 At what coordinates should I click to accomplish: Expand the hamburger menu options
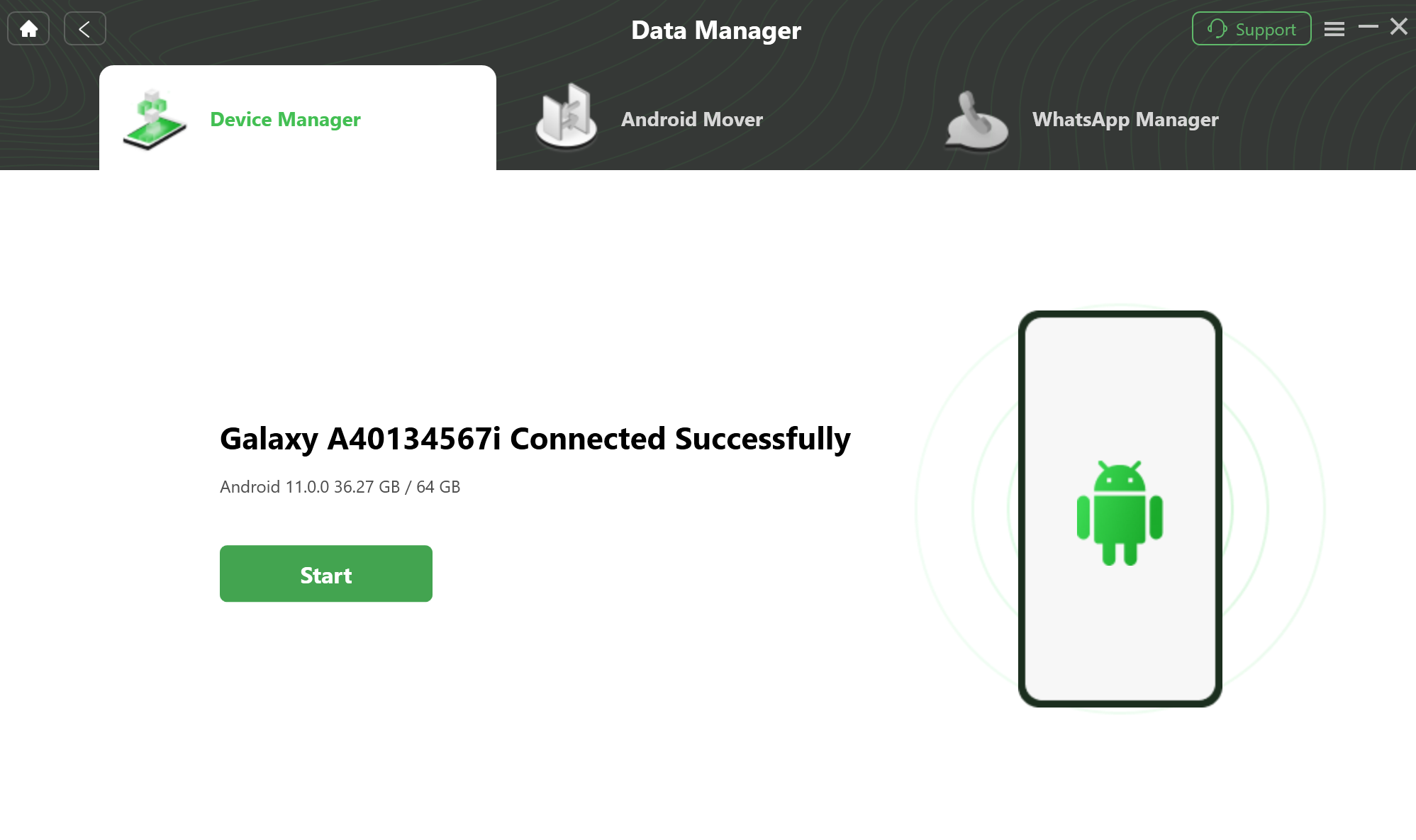point(1334,28)
